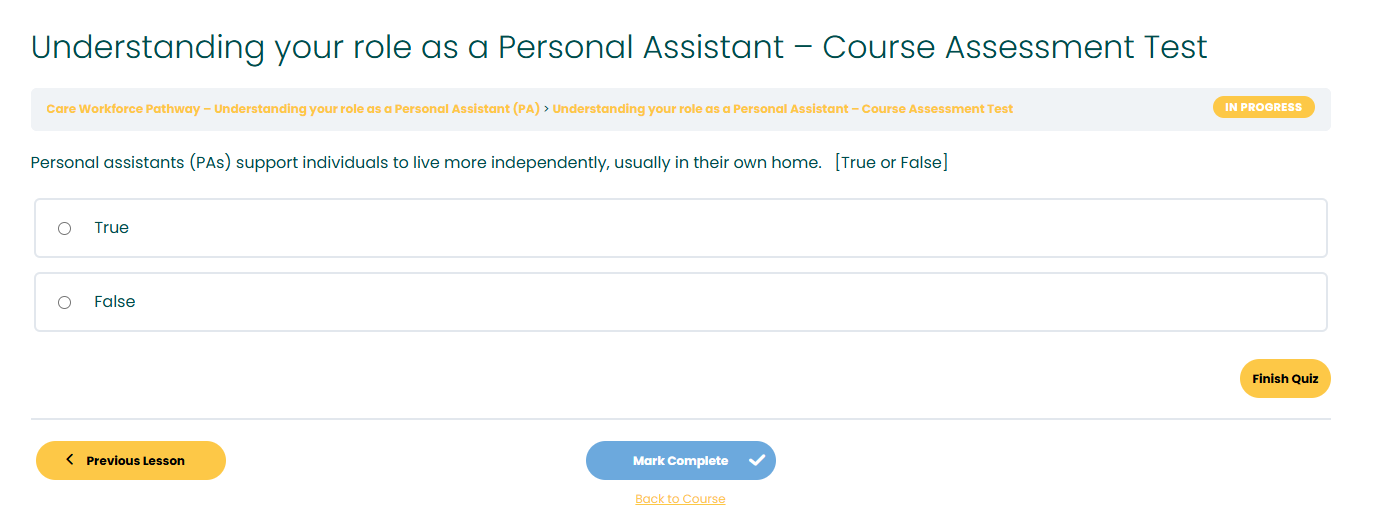Click the [True or False] hint text

(891, 162)
